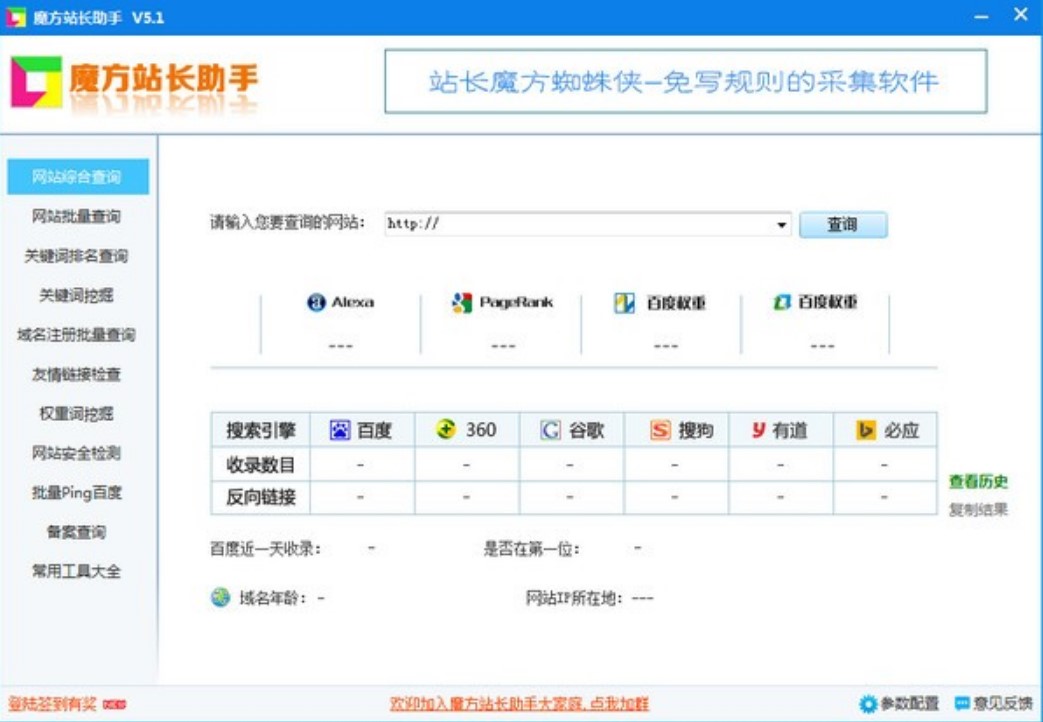The image size is (1043, 722).
Task: Click the Baidu paw icon in table
Action: (340, 431)
